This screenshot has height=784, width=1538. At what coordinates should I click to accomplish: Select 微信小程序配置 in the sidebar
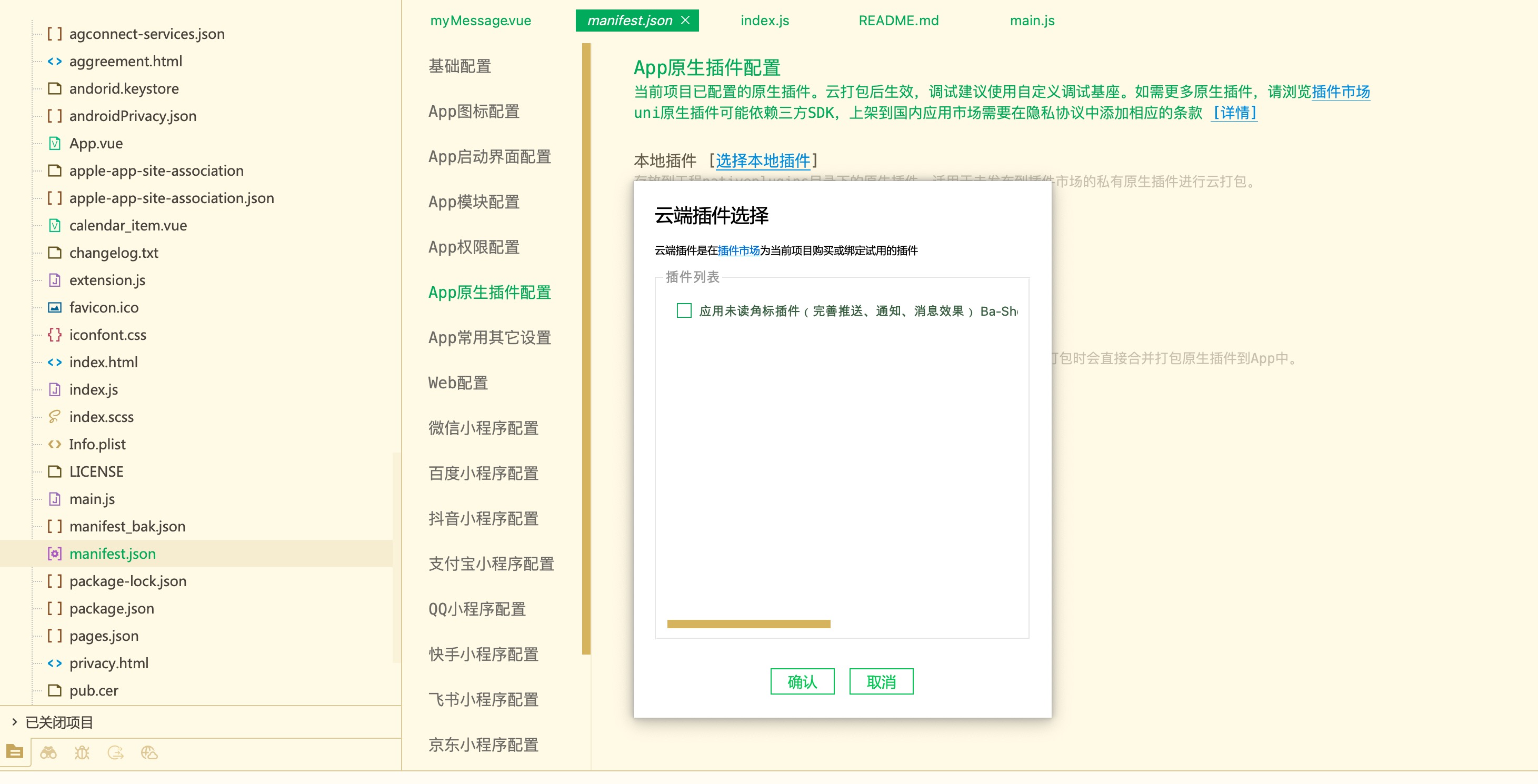483,428
